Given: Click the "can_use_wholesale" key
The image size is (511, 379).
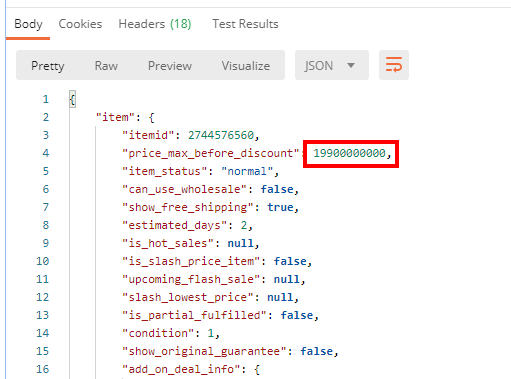Looking at the screenshot, I should pos(184,189).
